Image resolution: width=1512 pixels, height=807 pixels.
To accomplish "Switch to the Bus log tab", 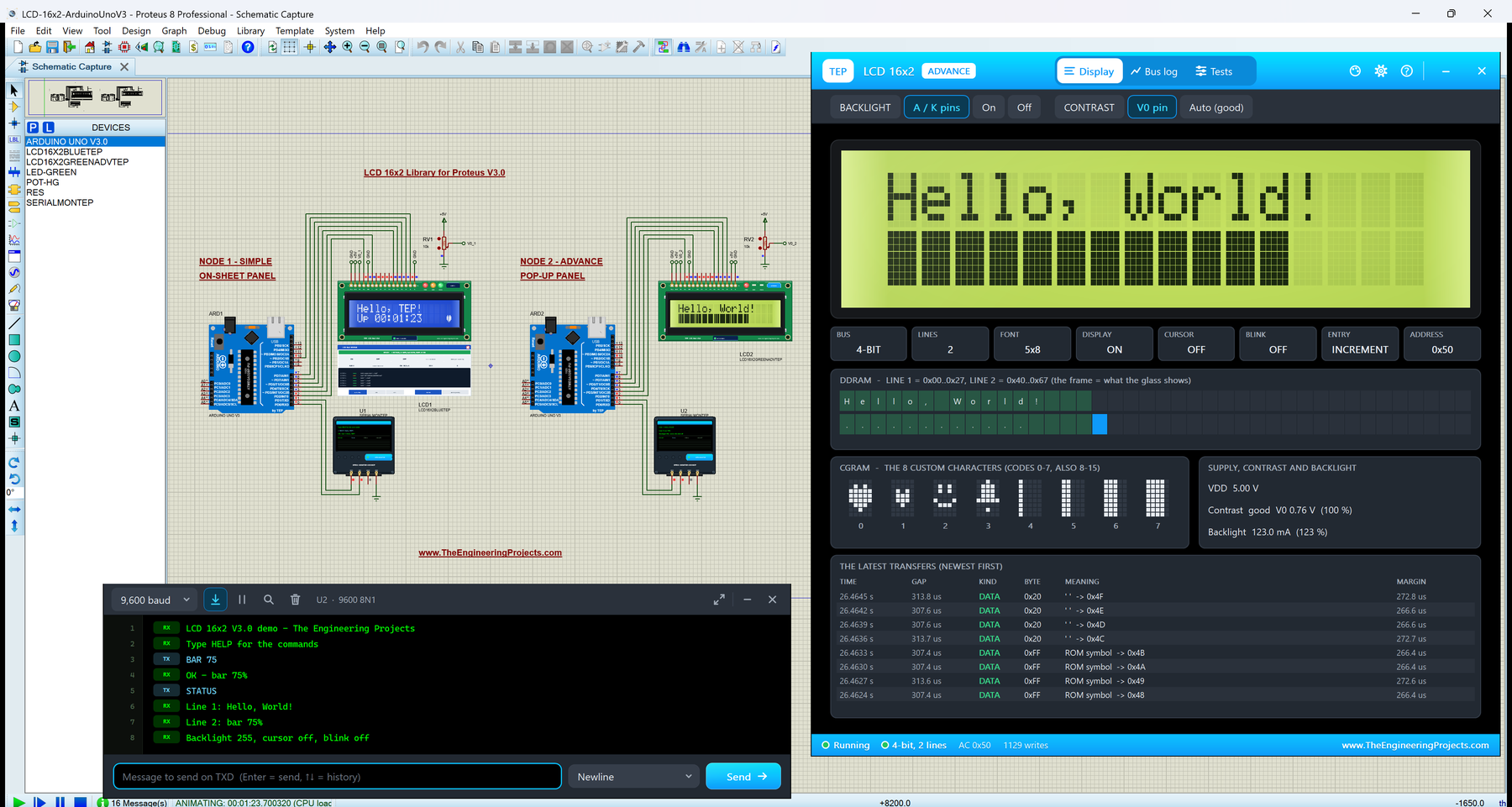I will 1154,71.
